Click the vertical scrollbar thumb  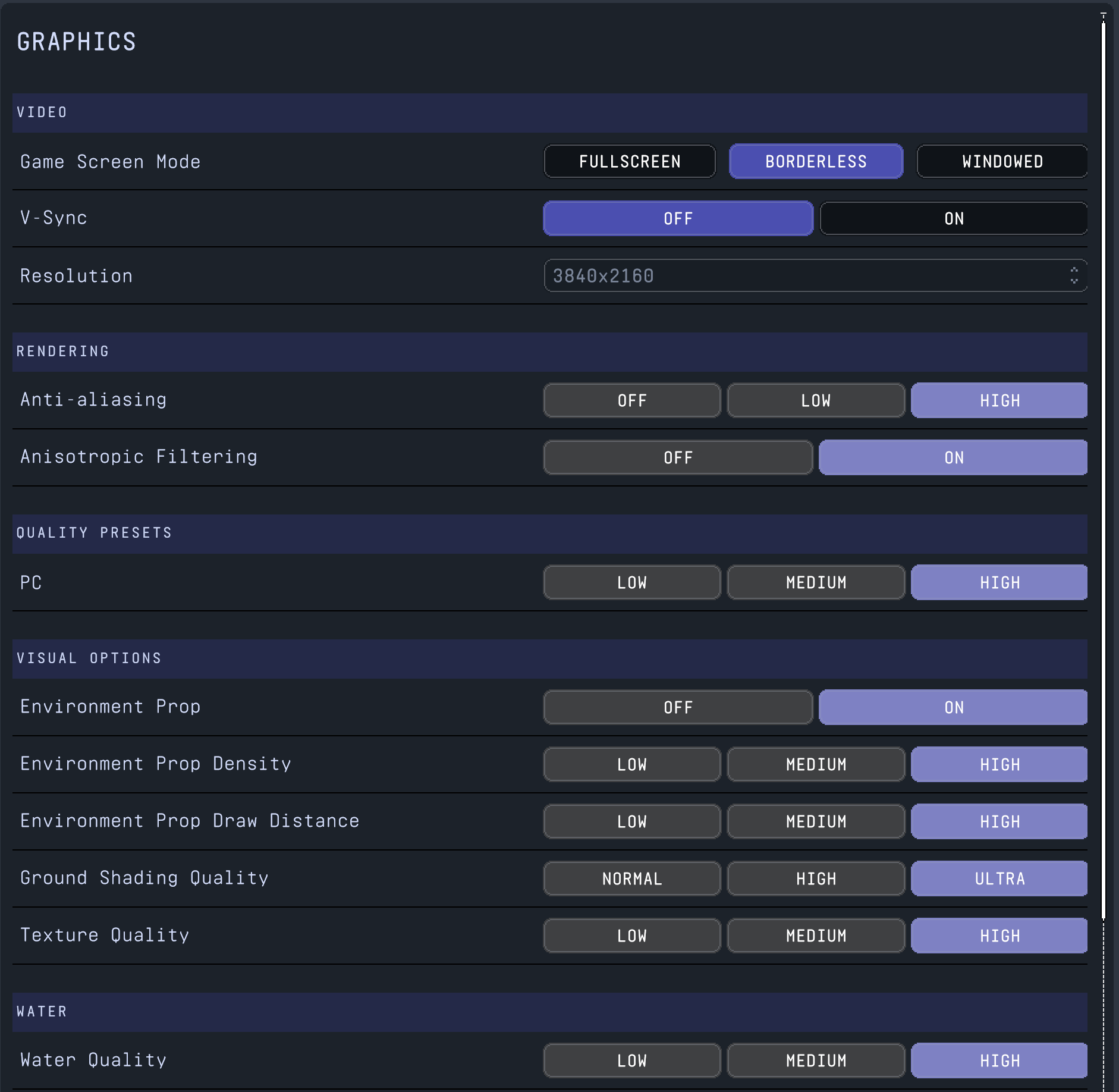pos(1104,470)
